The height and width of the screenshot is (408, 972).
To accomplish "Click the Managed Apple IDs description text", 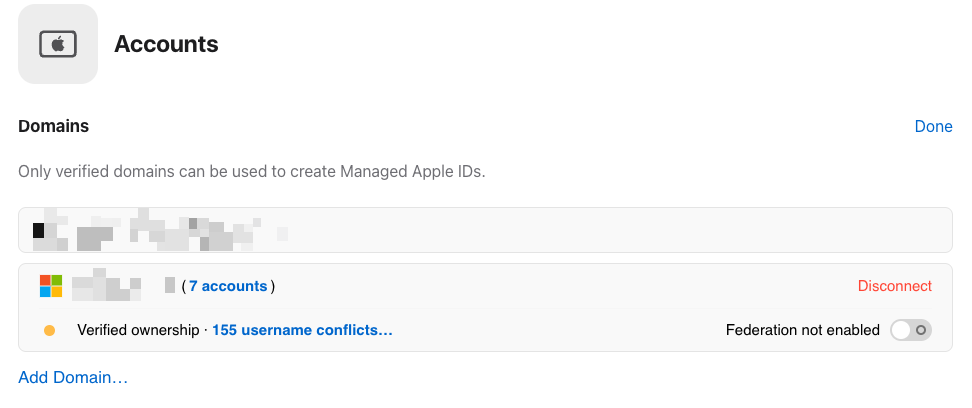I will 252,171.
